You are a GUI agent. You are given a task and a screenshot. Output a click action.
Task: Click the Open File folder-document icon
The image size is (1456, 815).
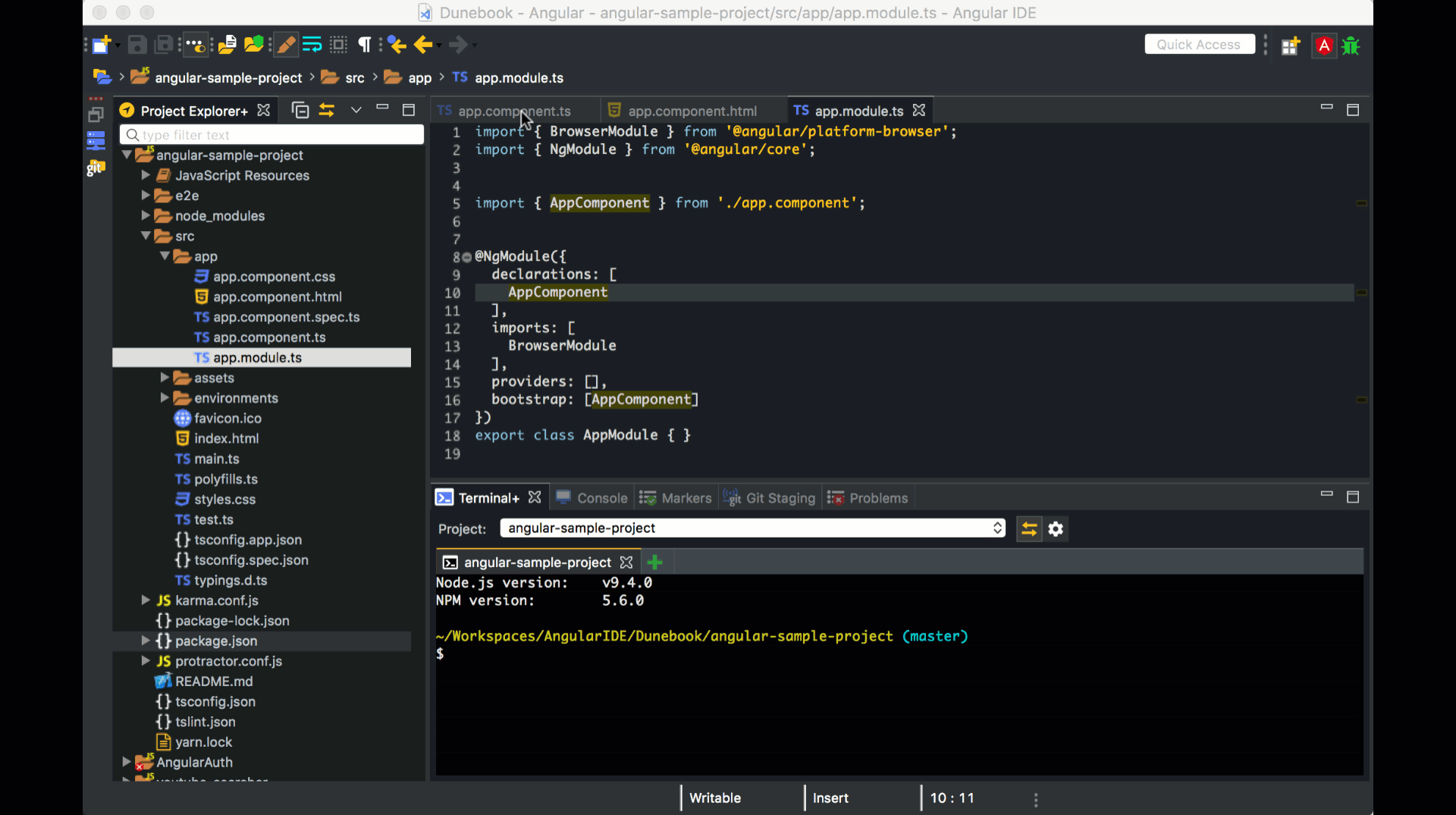tap(227, 45)
